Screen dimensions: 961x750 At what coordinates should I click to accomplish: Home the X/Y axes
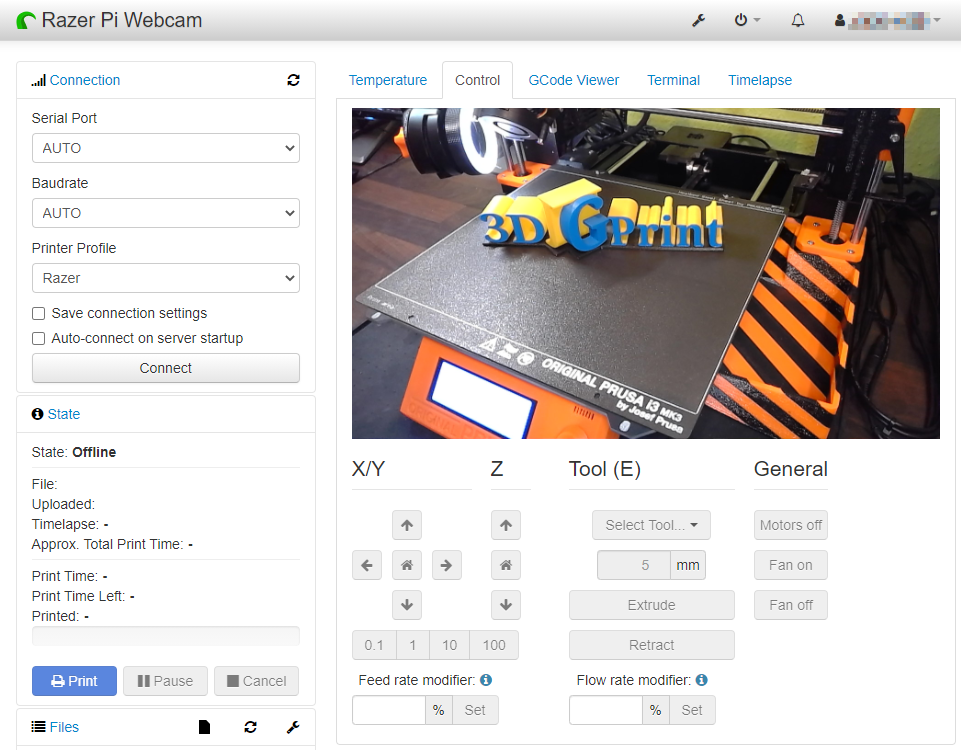point(406,565)
